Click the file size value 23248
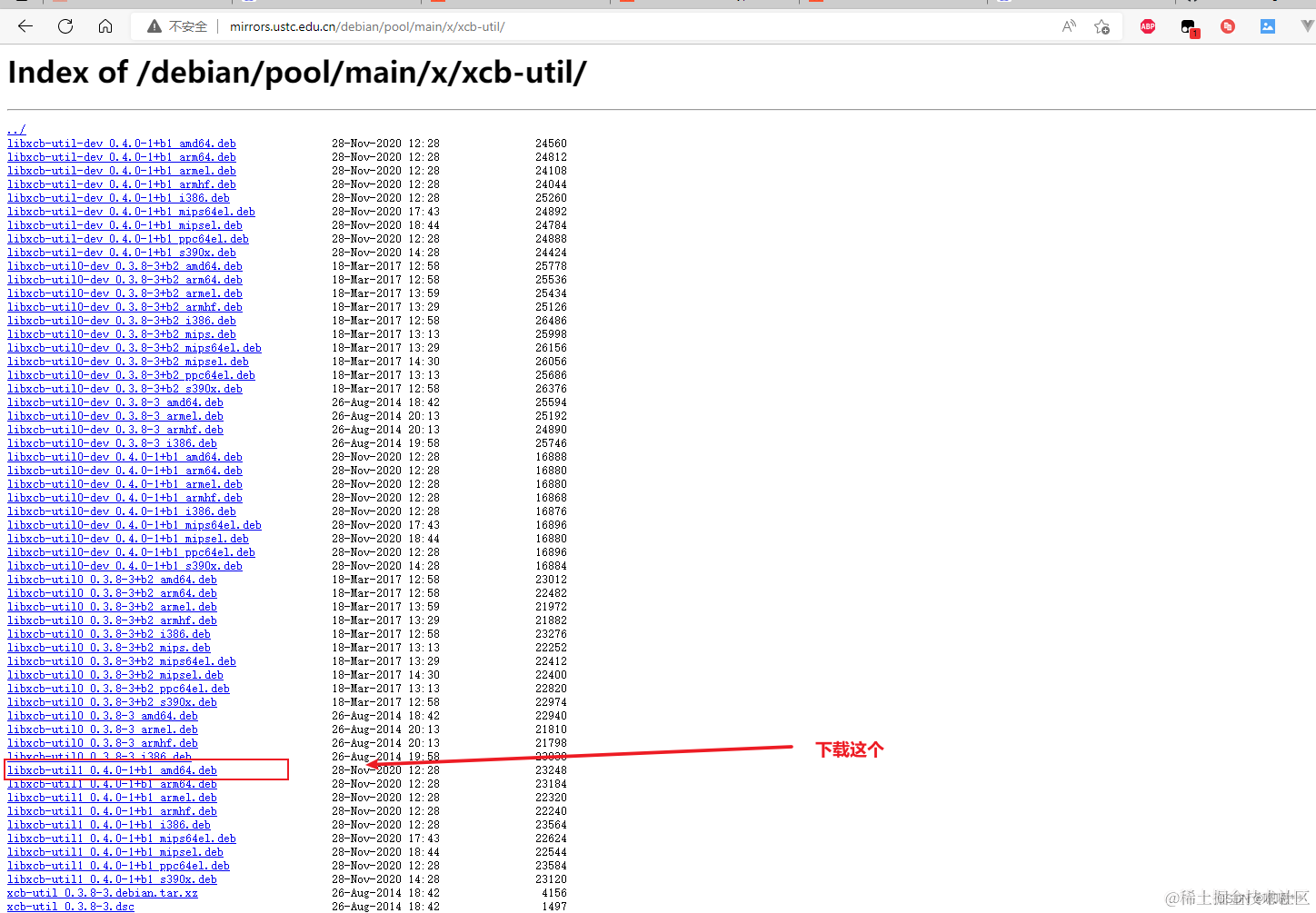The image size is (1316, 913). (x=551, y=770)
